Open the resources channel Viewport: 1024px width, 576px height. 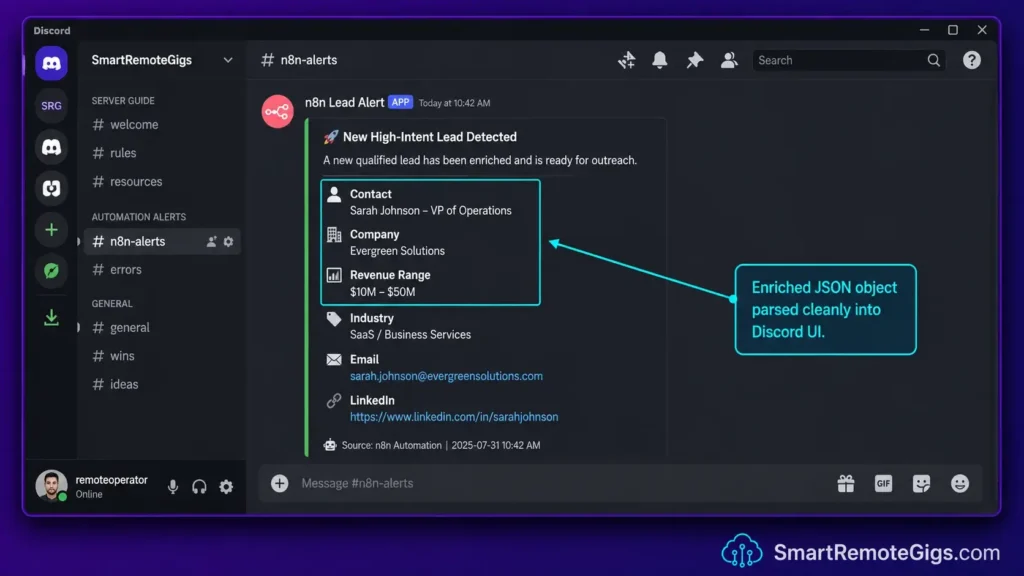click(x=160, y=182)
